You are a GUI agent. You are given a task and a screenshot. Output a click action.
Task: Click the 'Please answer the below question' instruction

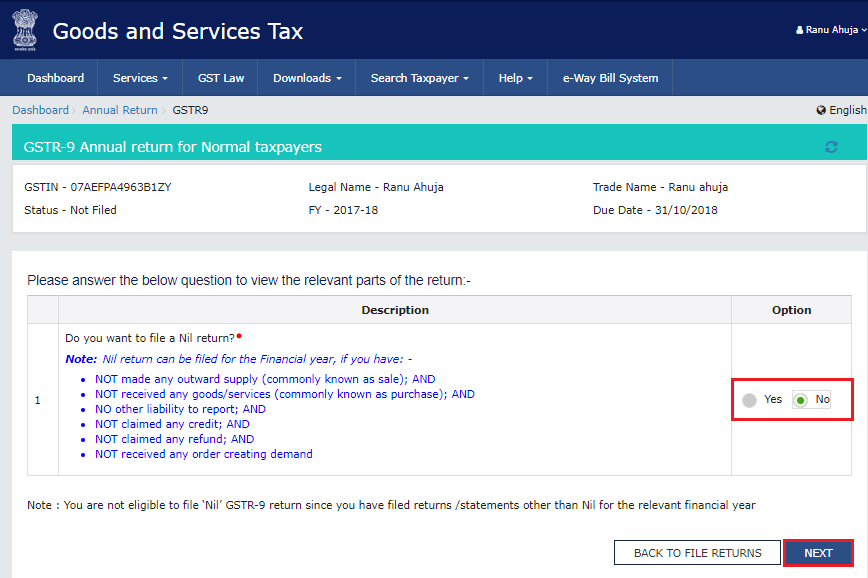(x=249, y=280)
